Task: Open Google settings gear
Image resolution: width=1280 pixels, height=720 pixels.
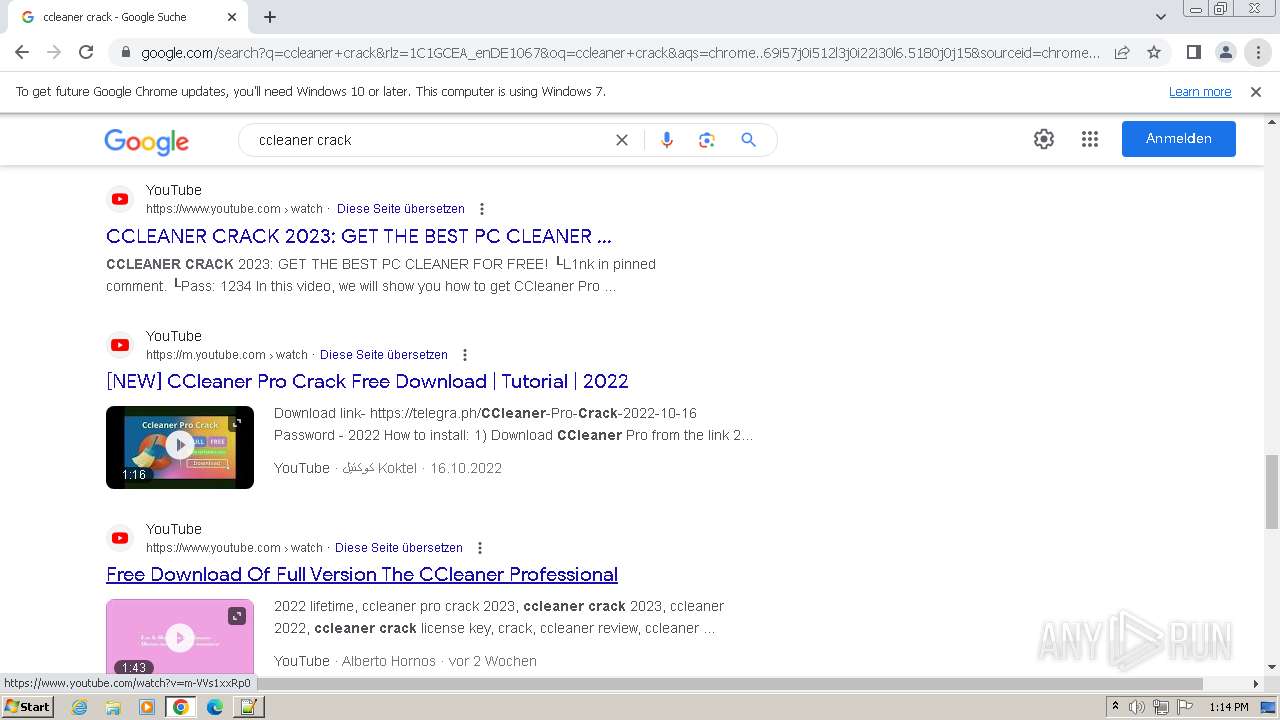Action: [x=1044, y=139]
